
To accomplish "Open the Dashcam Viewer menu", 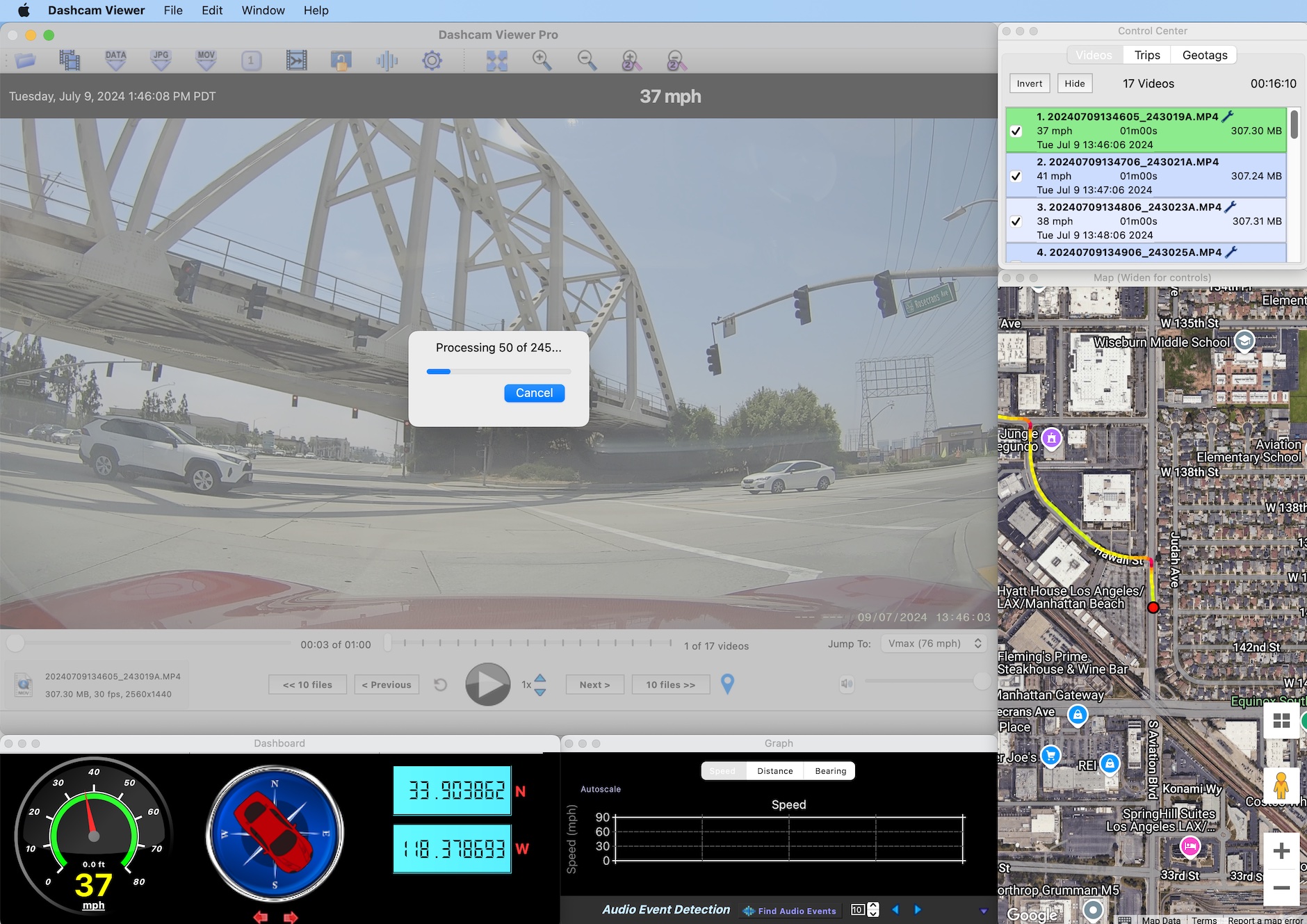I will [x=97, y=10].
